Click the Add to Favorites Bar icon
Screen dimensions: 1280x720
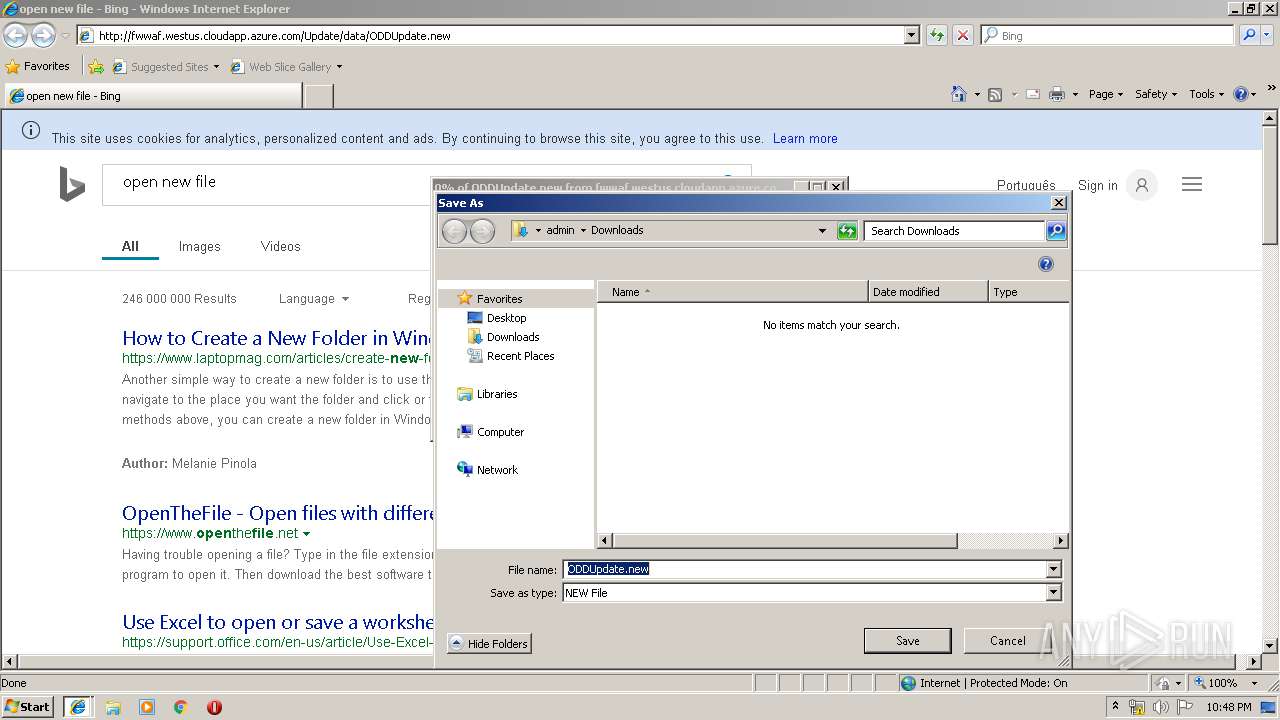click(x=96, y=67)
